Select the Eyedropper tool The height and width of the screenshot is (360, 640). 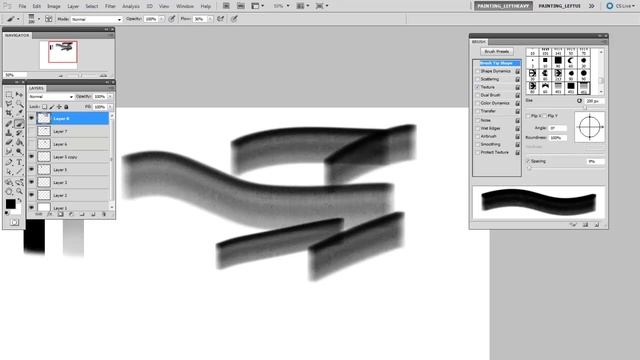(19, 113)
